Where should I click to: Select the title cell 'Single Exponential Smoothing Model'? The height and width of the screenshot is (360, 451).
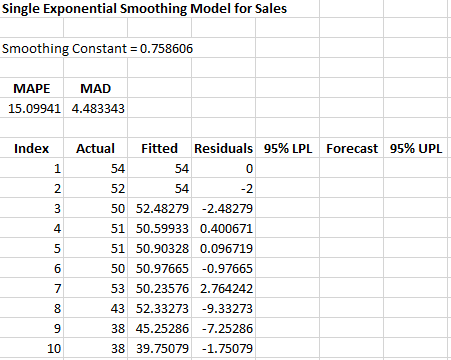click(144, 9)
